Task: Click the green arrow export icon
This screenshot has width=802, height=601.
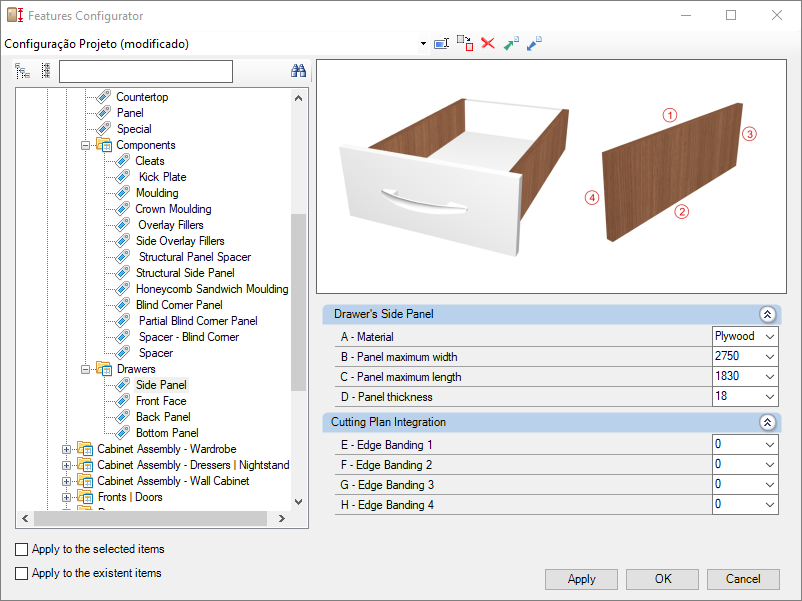Action: (x=511, y=44)
